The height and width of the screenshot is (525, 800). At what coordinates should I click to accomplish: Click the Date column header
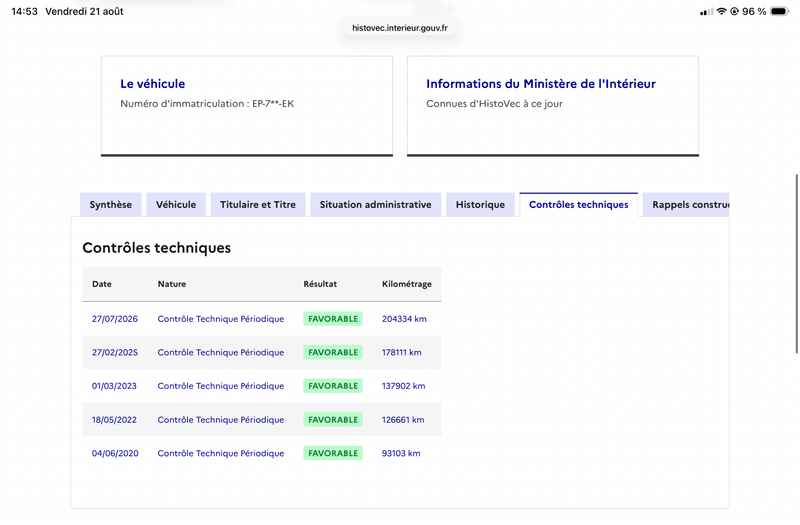click(x=102, y=284)
